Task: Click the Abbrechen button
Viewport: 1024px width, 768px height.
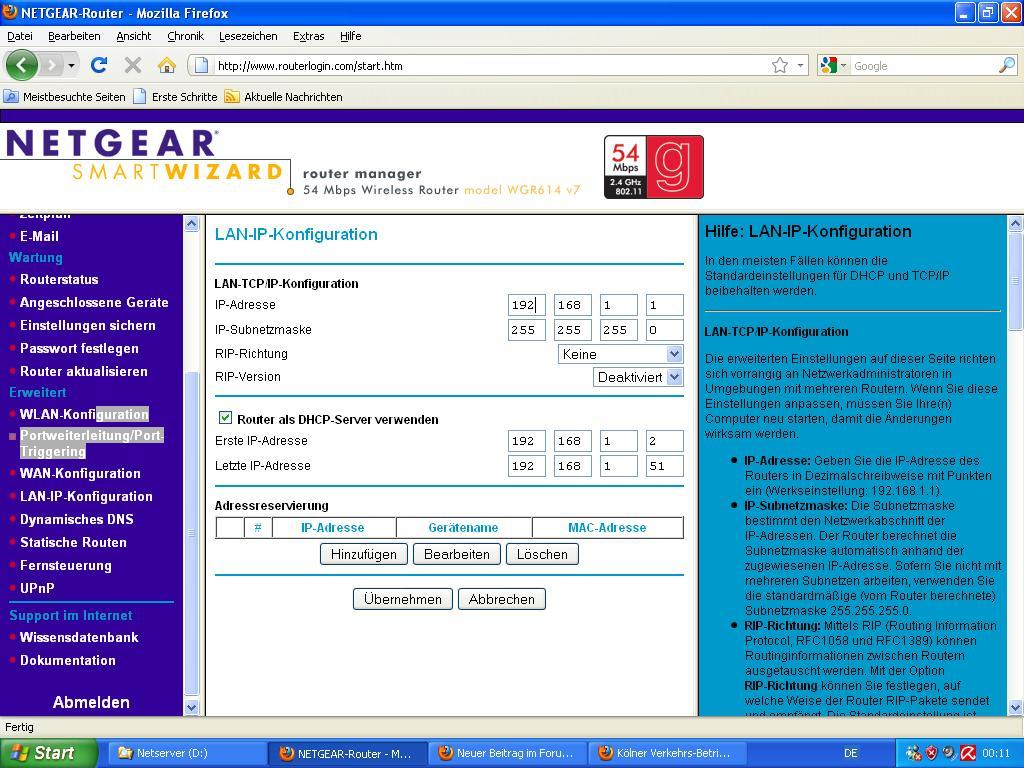Action: pyautogui.click(x=502, y=599)
